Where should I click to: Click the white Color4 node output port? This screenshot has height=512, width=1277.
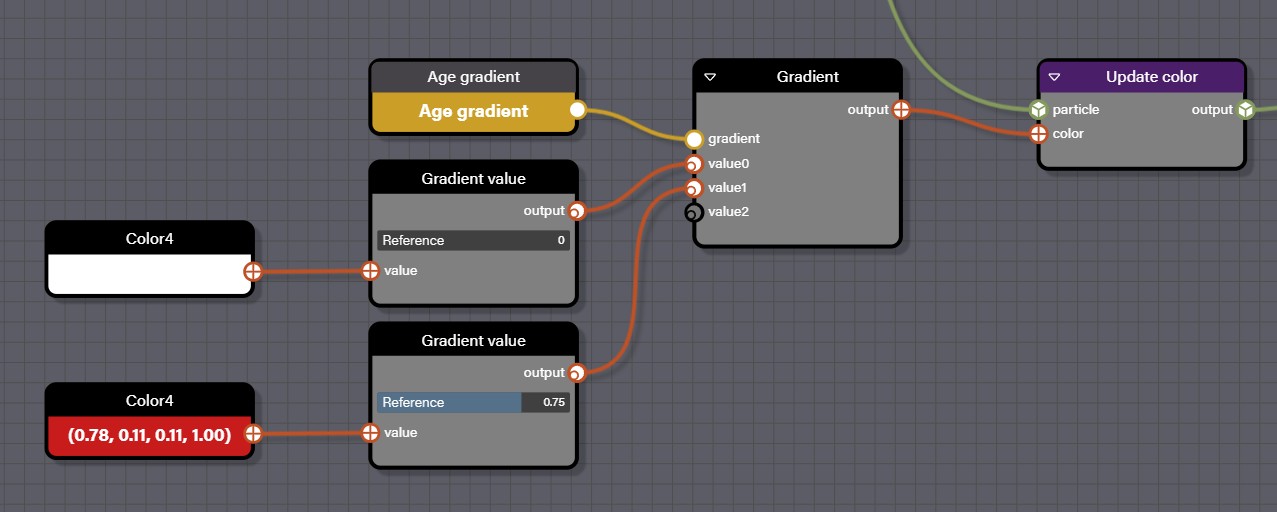253,271
